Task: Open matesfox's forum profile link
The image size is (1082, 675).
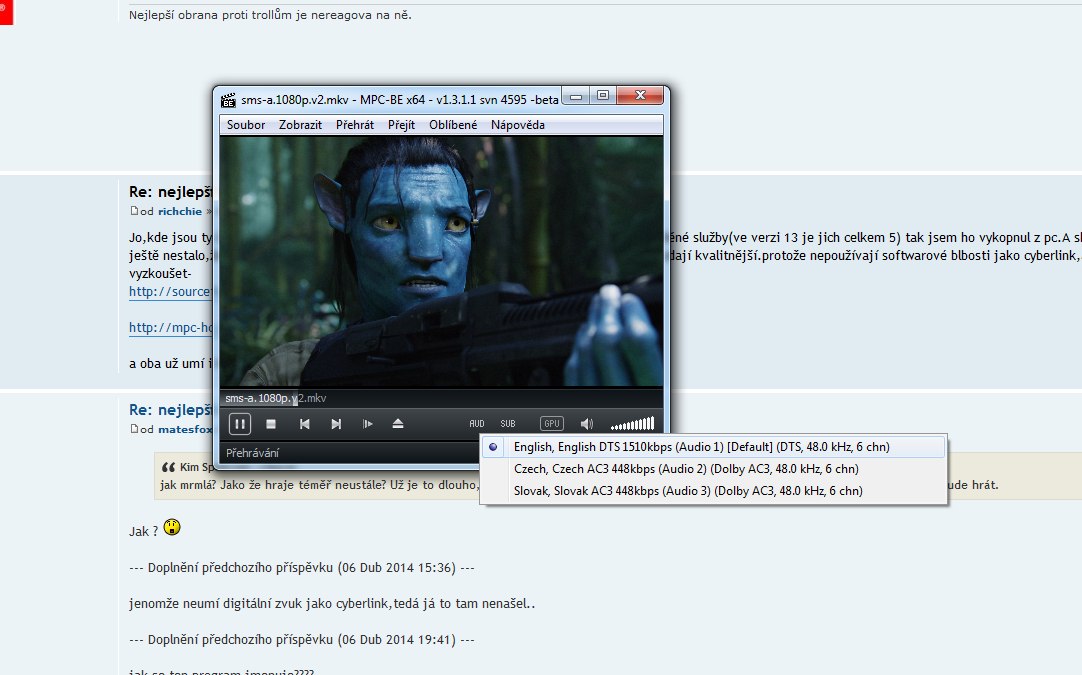Action: tap(185, 429)
